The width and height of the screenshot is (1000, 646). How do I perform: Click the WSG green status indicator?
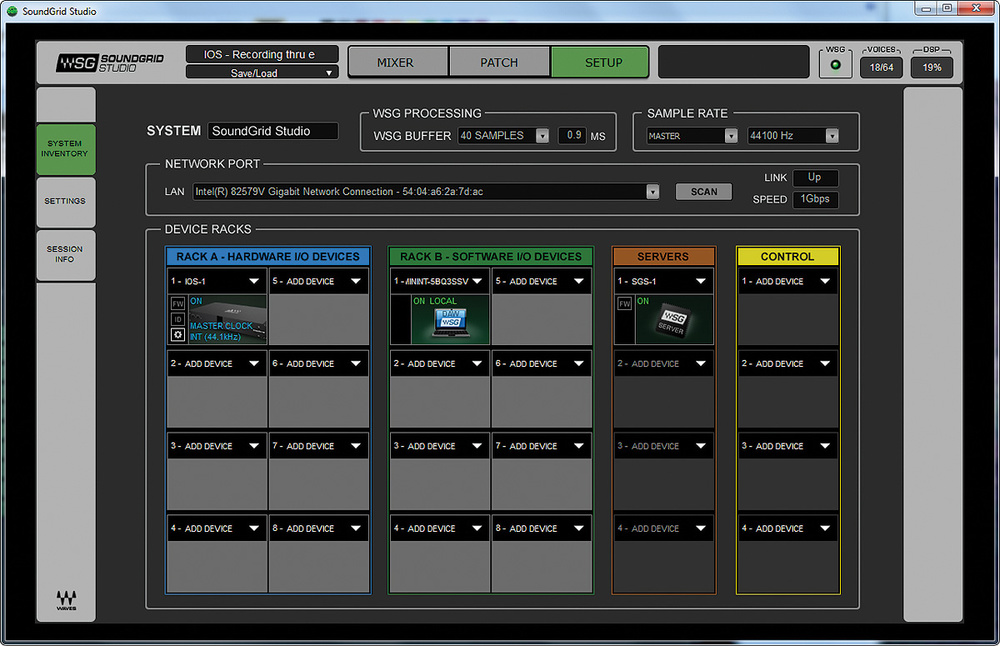click(835, 65)
